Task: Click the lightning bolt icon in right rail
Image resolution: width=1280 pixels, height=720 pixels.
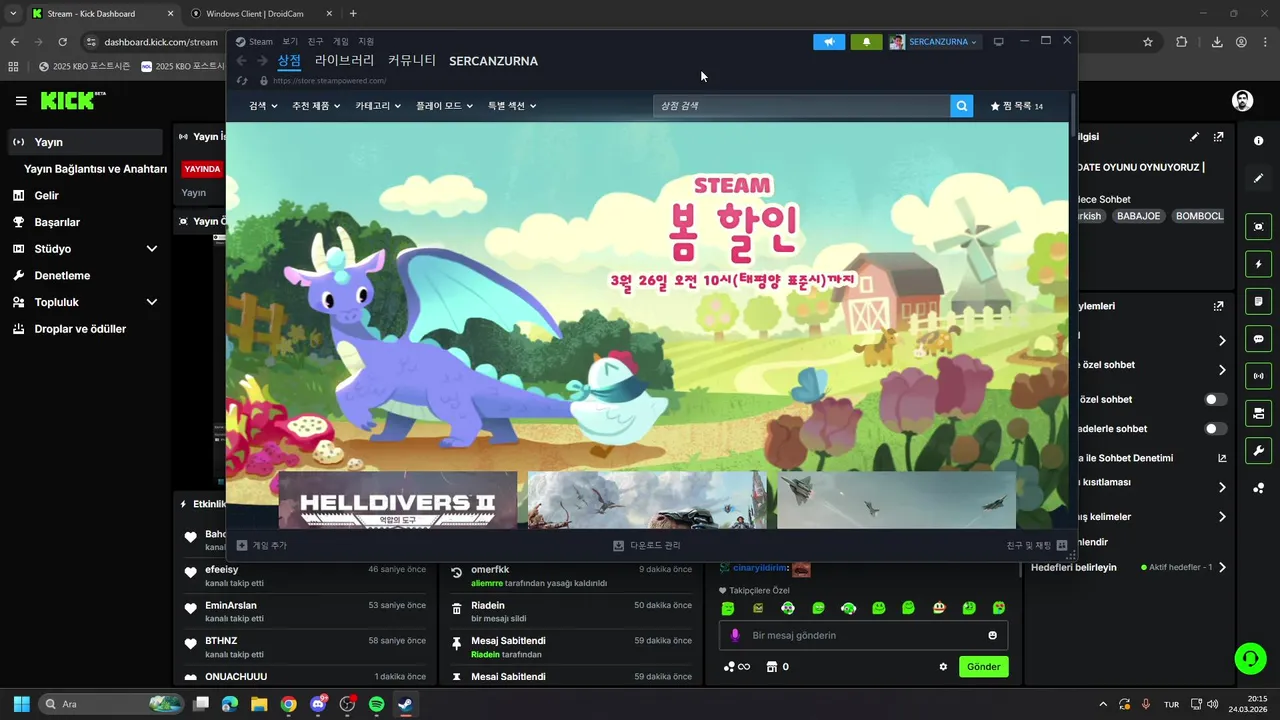Action: pyautogui.click(x=1258, y=264)
